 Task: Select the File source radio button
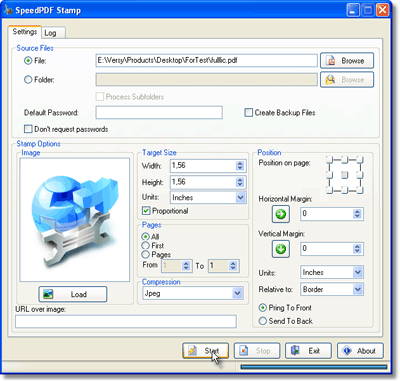point(28,61)
